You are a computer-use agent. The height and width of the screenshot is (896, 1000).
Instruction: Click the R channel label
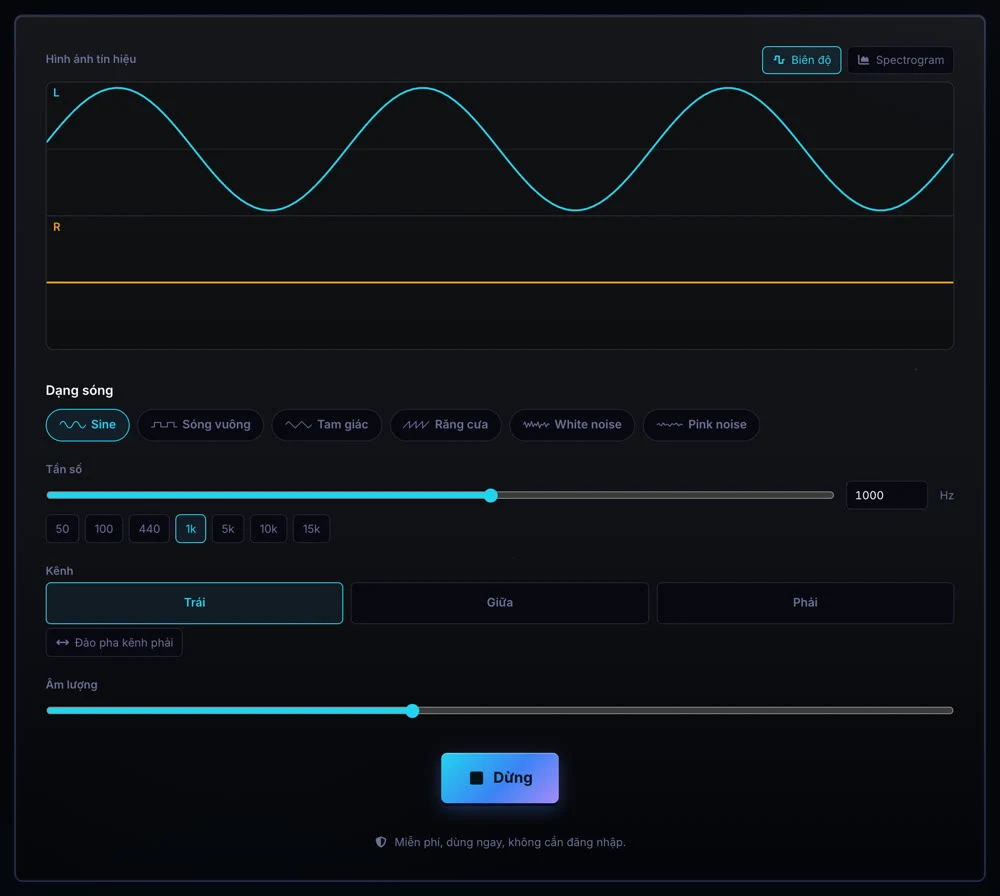pyautogui.click(x=57, y=227)
